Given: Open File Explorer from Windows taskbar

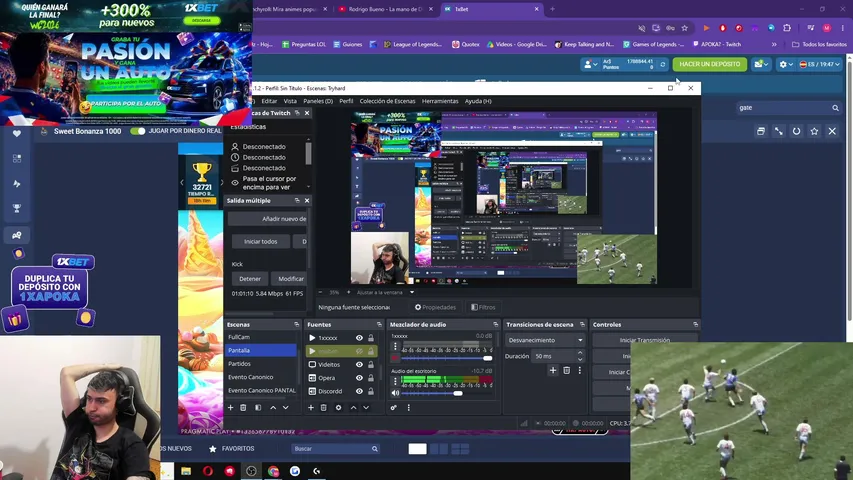Looking at the screenshot, I should coord(186,471).
